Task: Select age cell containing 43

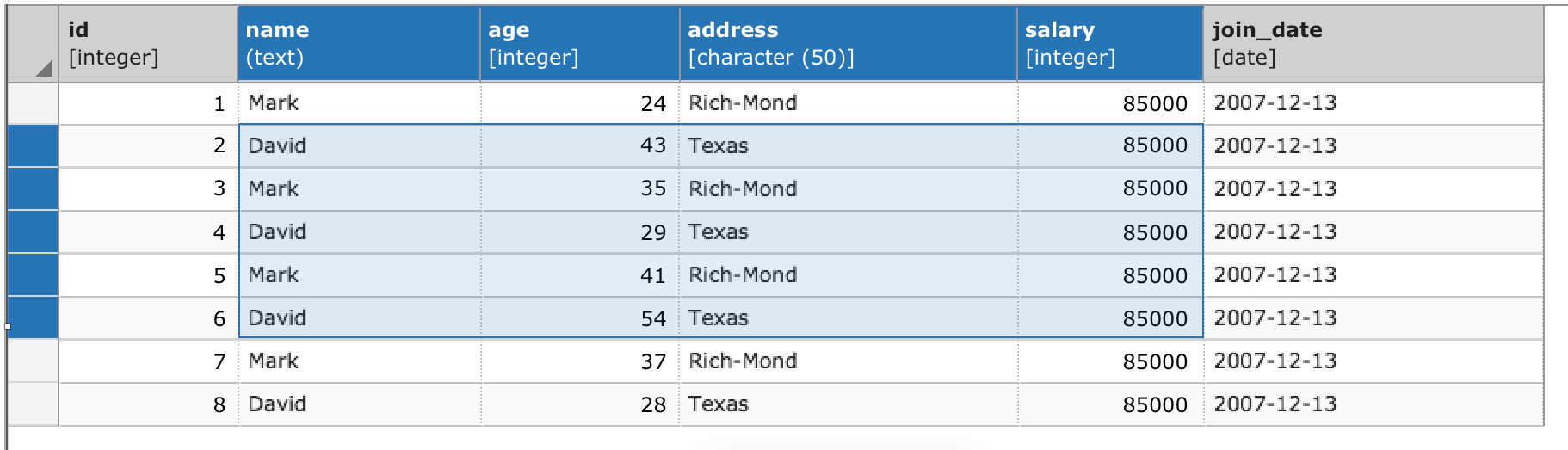Action: 652,145
